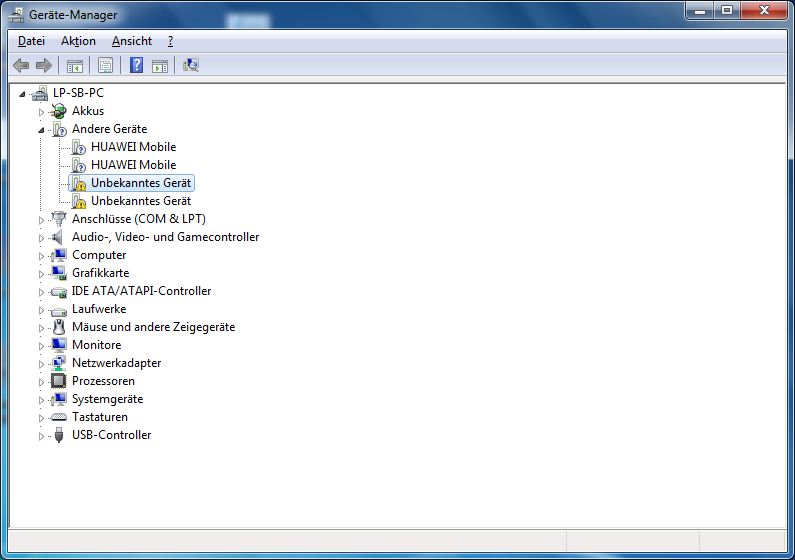This screenshot has width=795, height=560.
Task: Click the Netzwerkadapter network icon
Action: tap(59, 363)
